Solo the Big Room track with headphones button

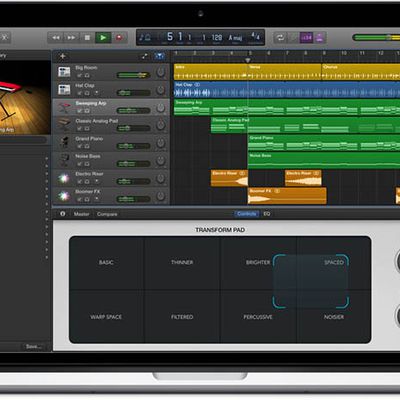[87, 75]
